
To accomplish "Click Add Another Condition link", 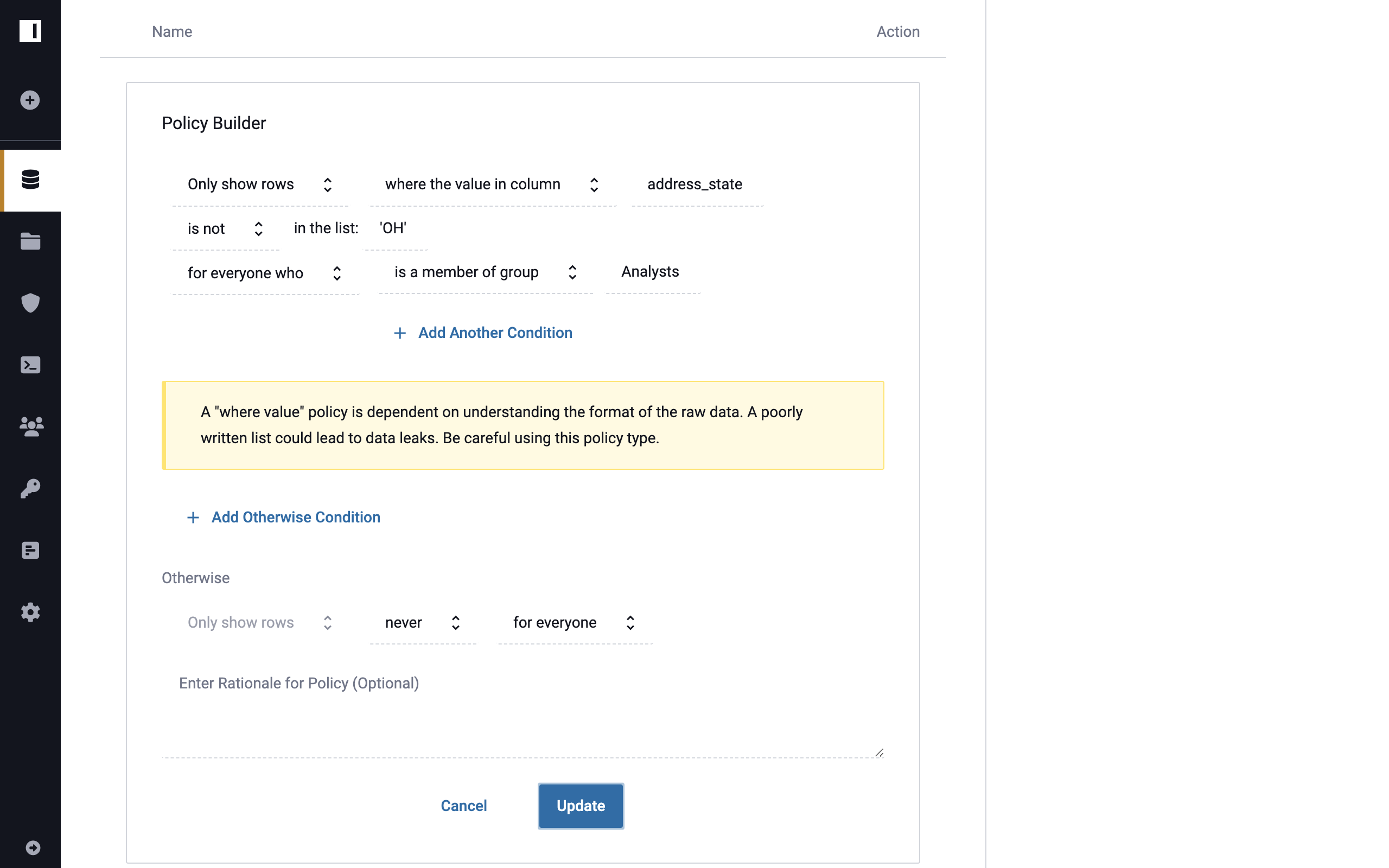I will (495, 333).
